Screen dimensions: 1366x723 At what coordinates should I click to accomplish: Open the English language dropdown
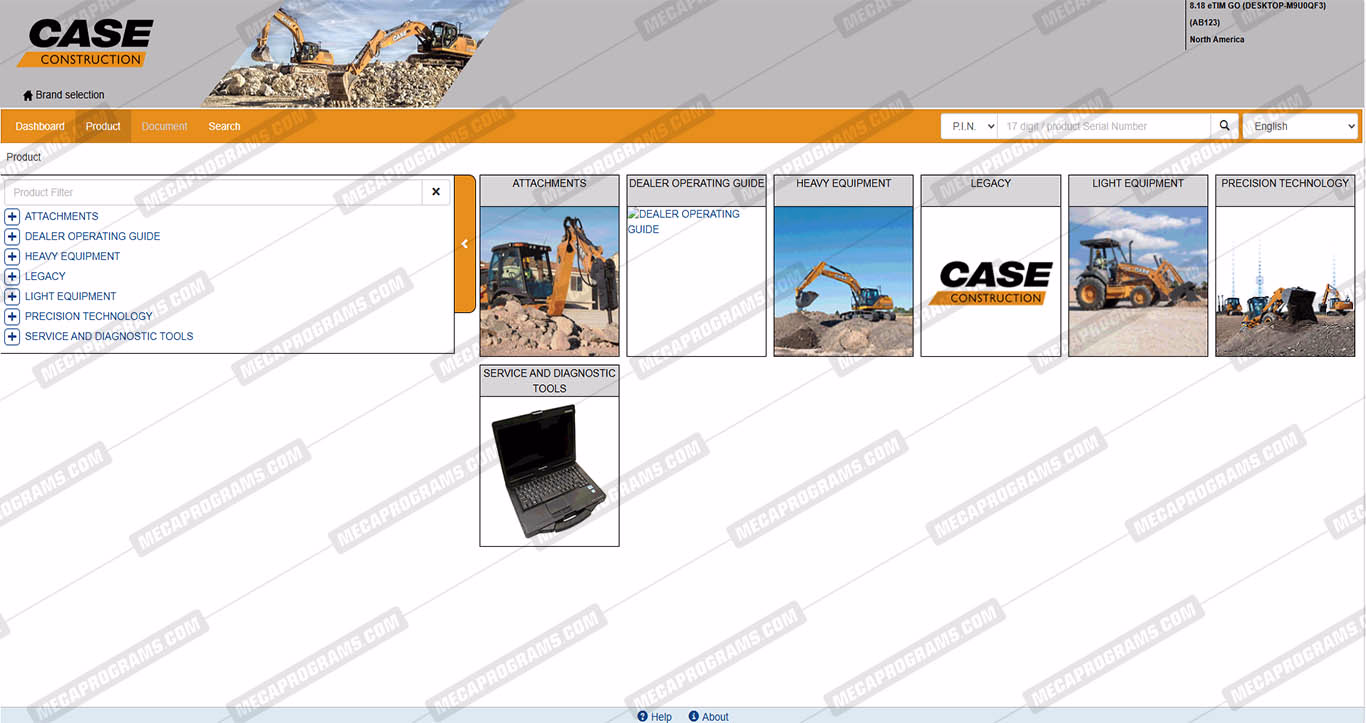[1300, 126]
